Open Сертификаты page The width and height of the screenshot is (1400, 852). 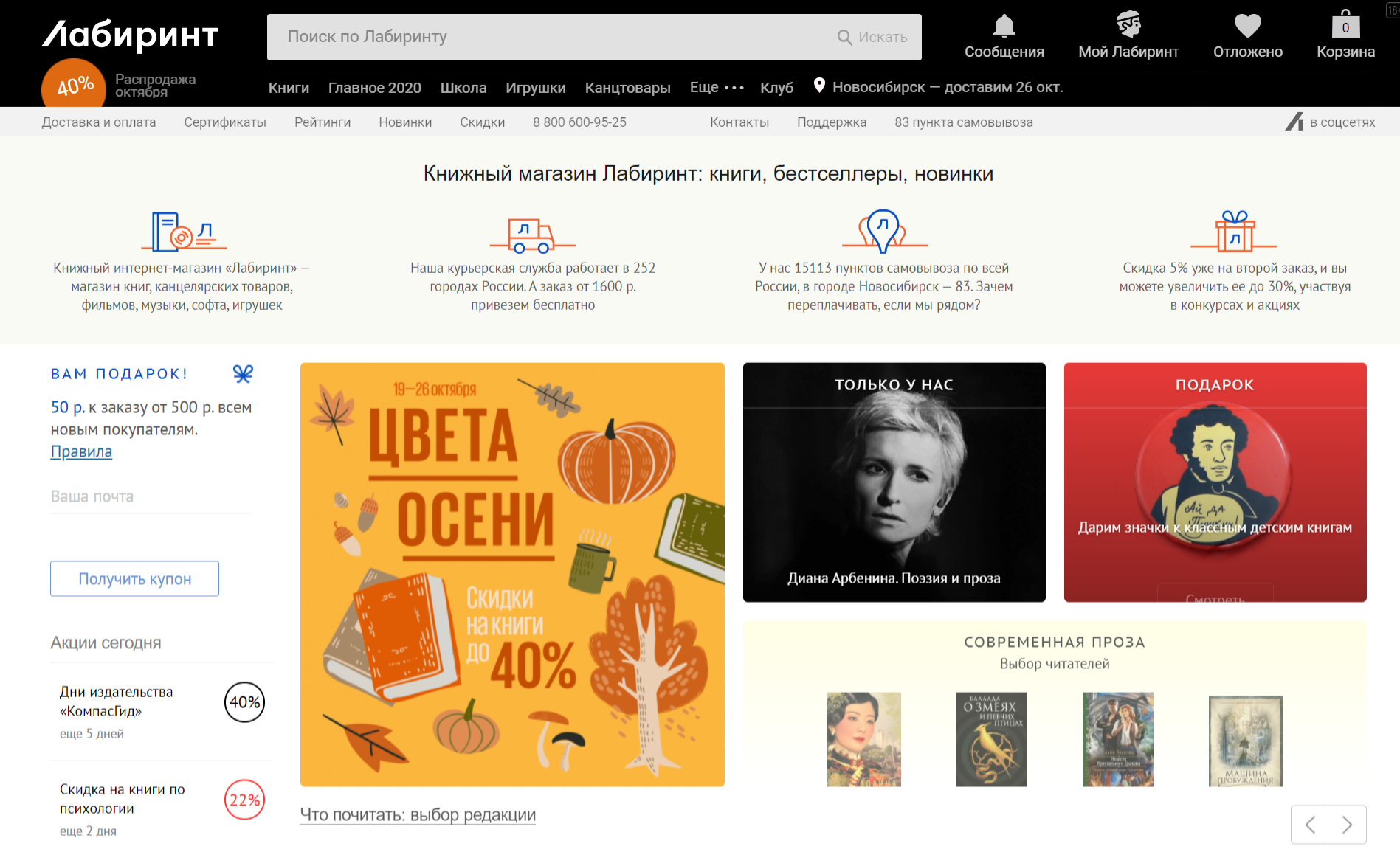pos(225,122)
